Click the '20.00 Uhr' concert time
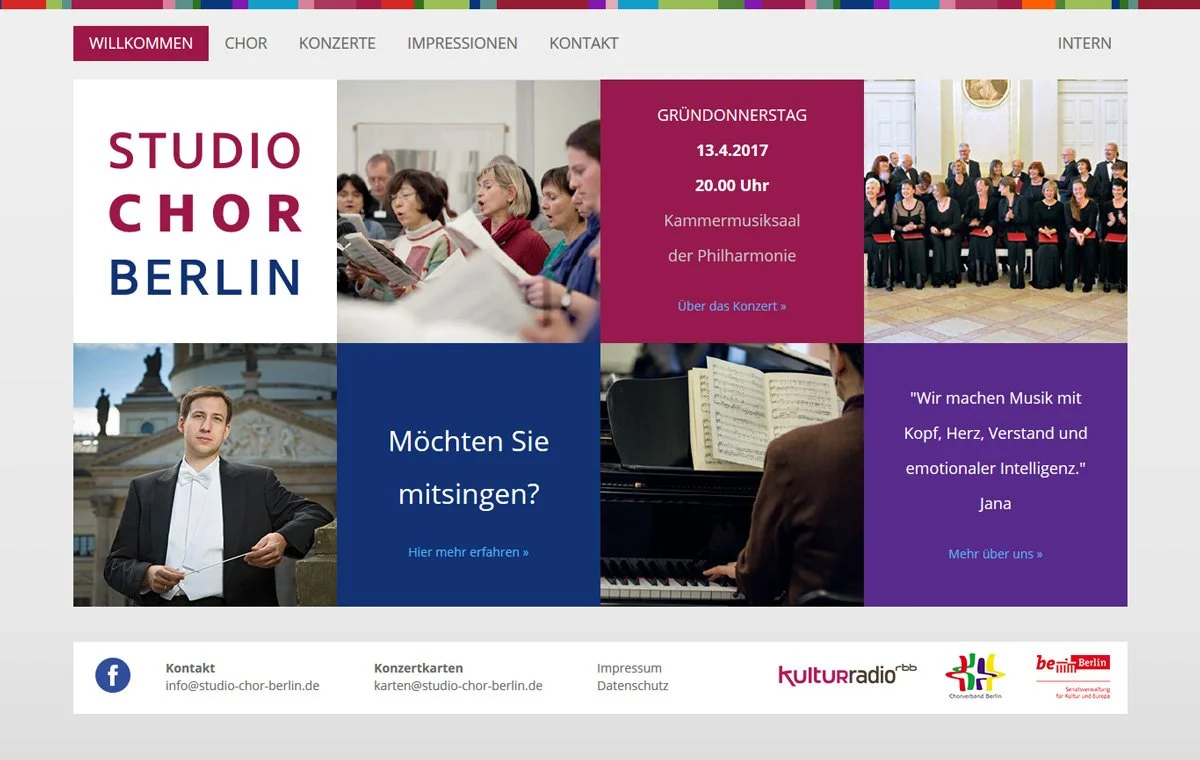This screenshot has width=1200, height=760. (732, 185)
